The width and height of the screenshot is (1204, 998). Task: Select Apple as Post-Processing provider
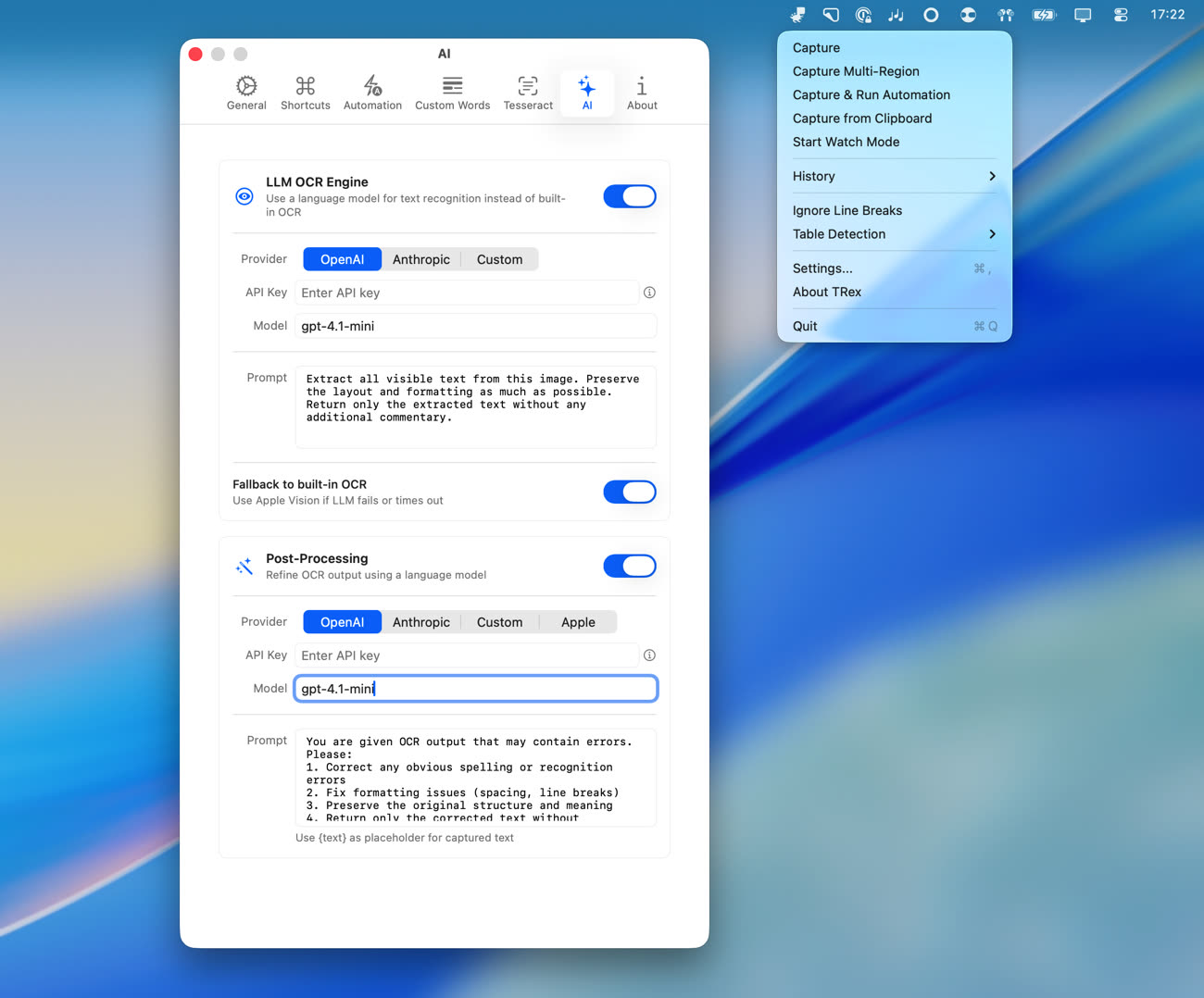point(578,622)
